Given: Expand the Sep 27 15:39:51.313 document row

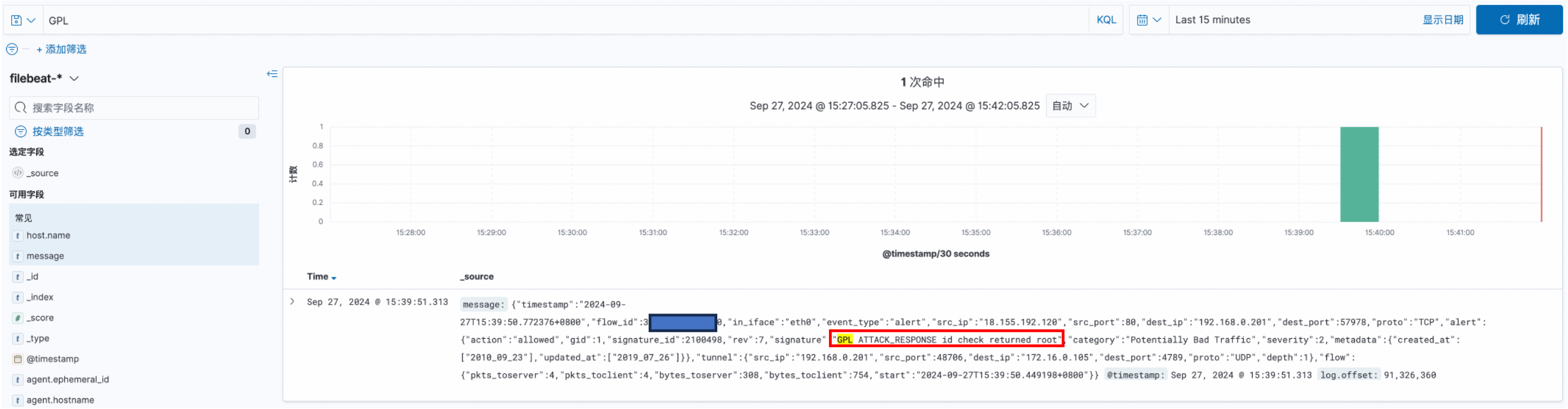Looking at the screenshot, I should (x=292, y=302).
